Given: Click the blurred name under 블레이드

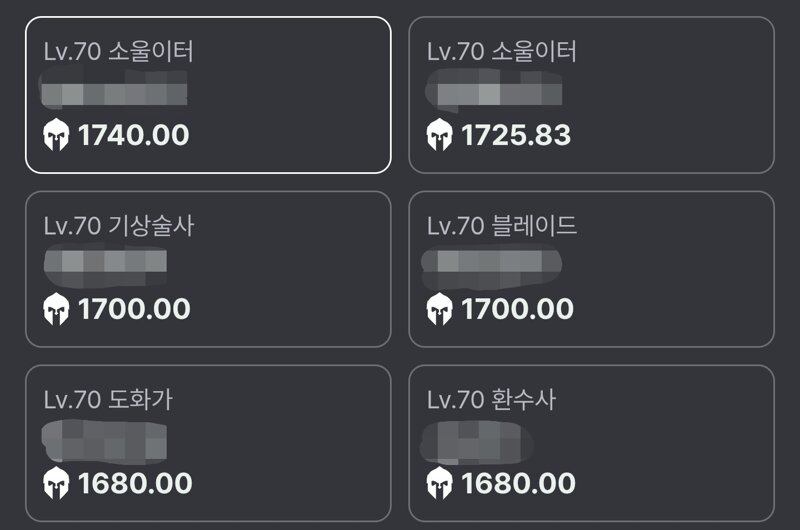Looking at the screenshot, I should tap(491, 267).
